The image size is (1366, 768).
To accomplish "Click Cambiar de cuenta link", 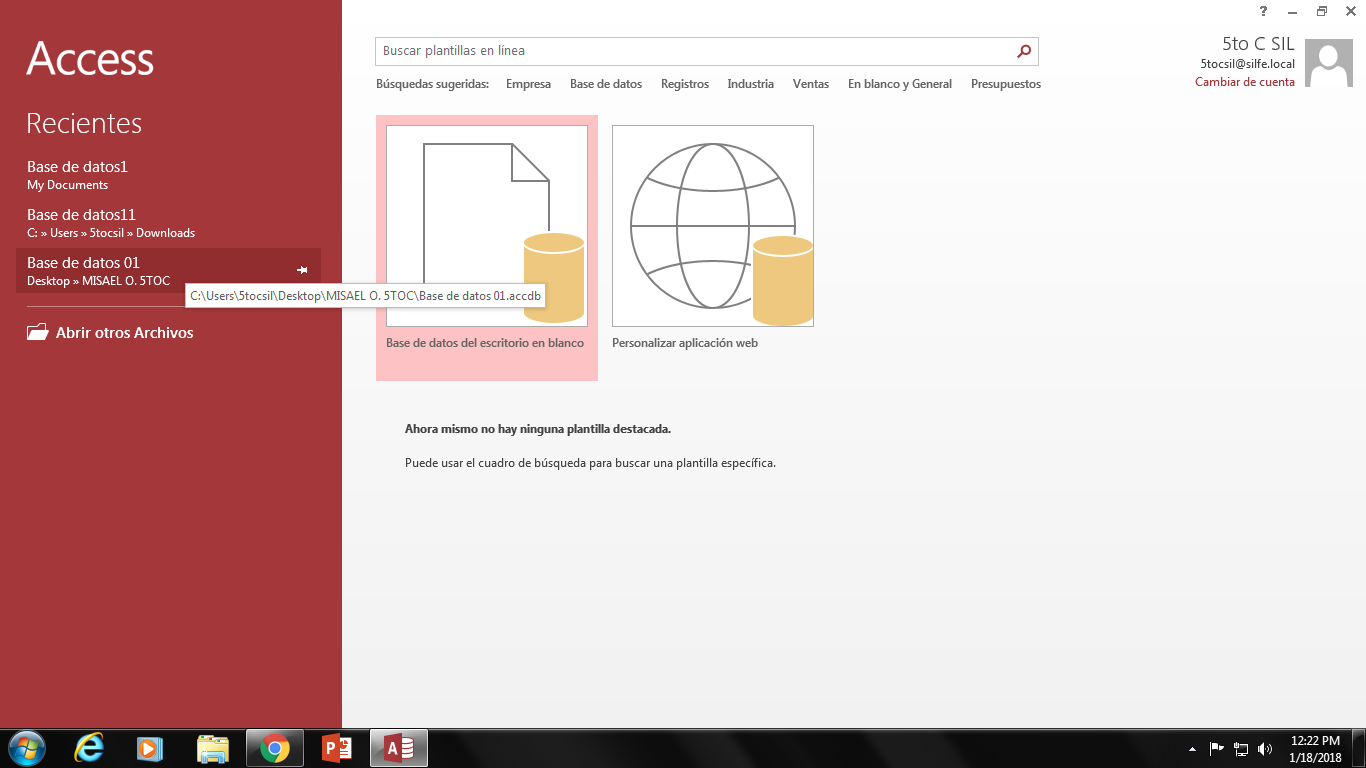I will click(x=1245, y=82).
